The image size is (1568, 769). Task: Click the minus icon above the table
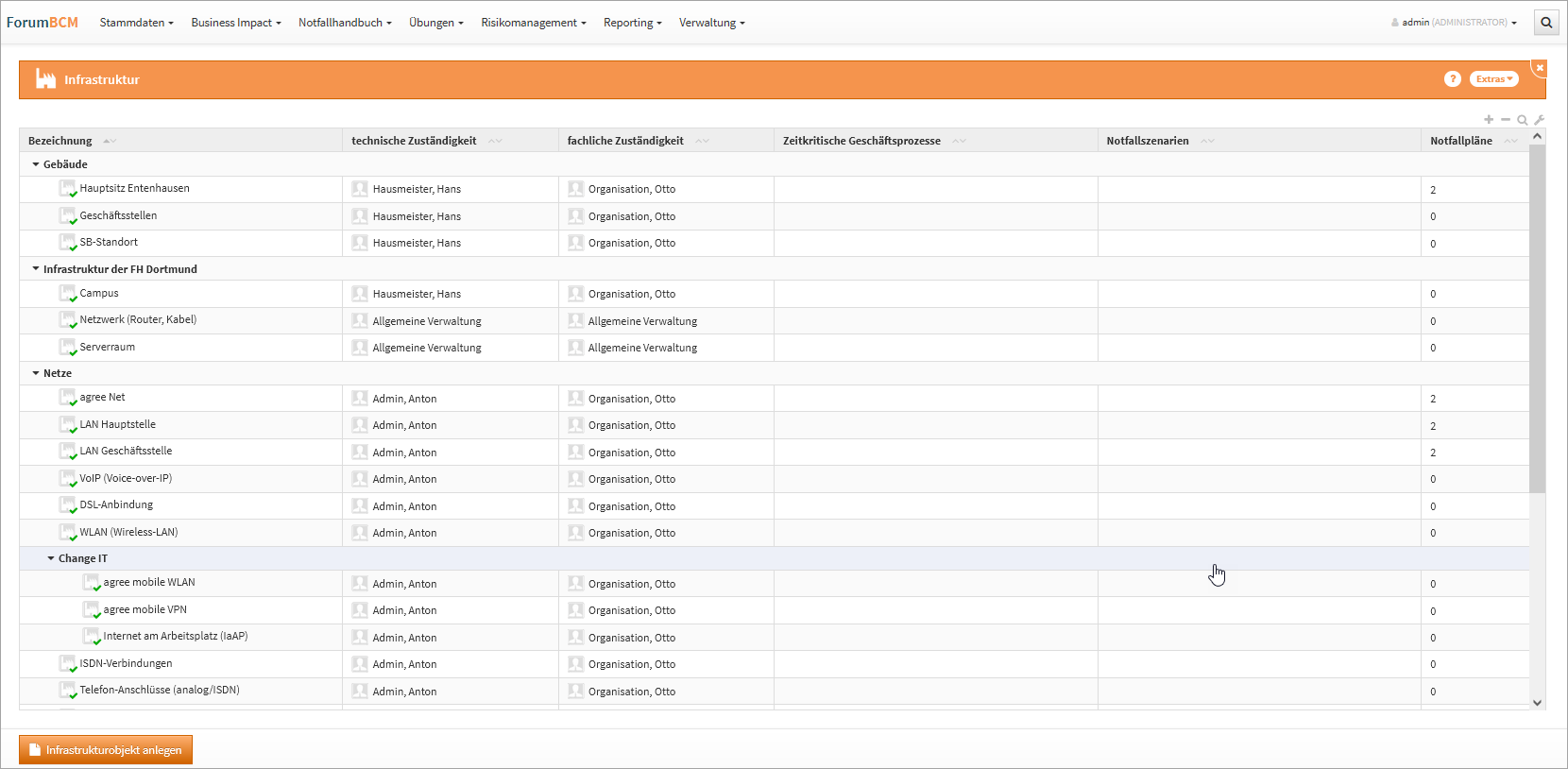(x=1506, y=120)
